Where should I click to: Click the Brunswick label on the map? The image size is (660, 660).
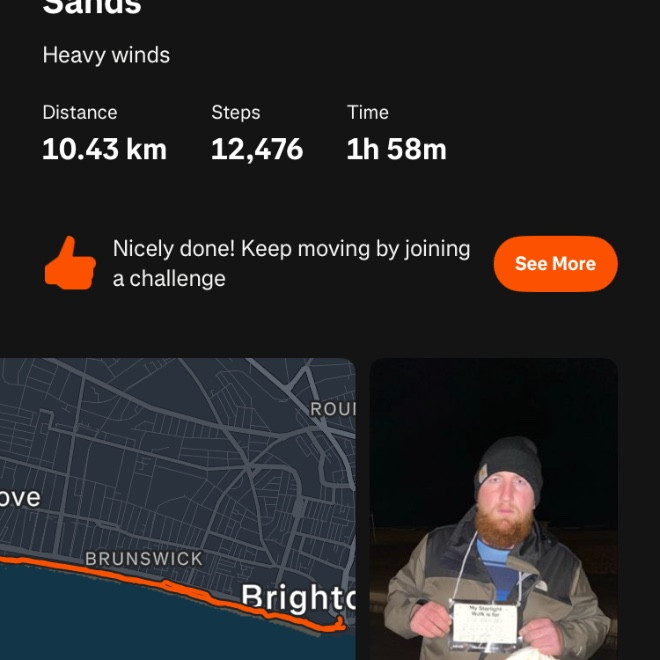point(144,559)
